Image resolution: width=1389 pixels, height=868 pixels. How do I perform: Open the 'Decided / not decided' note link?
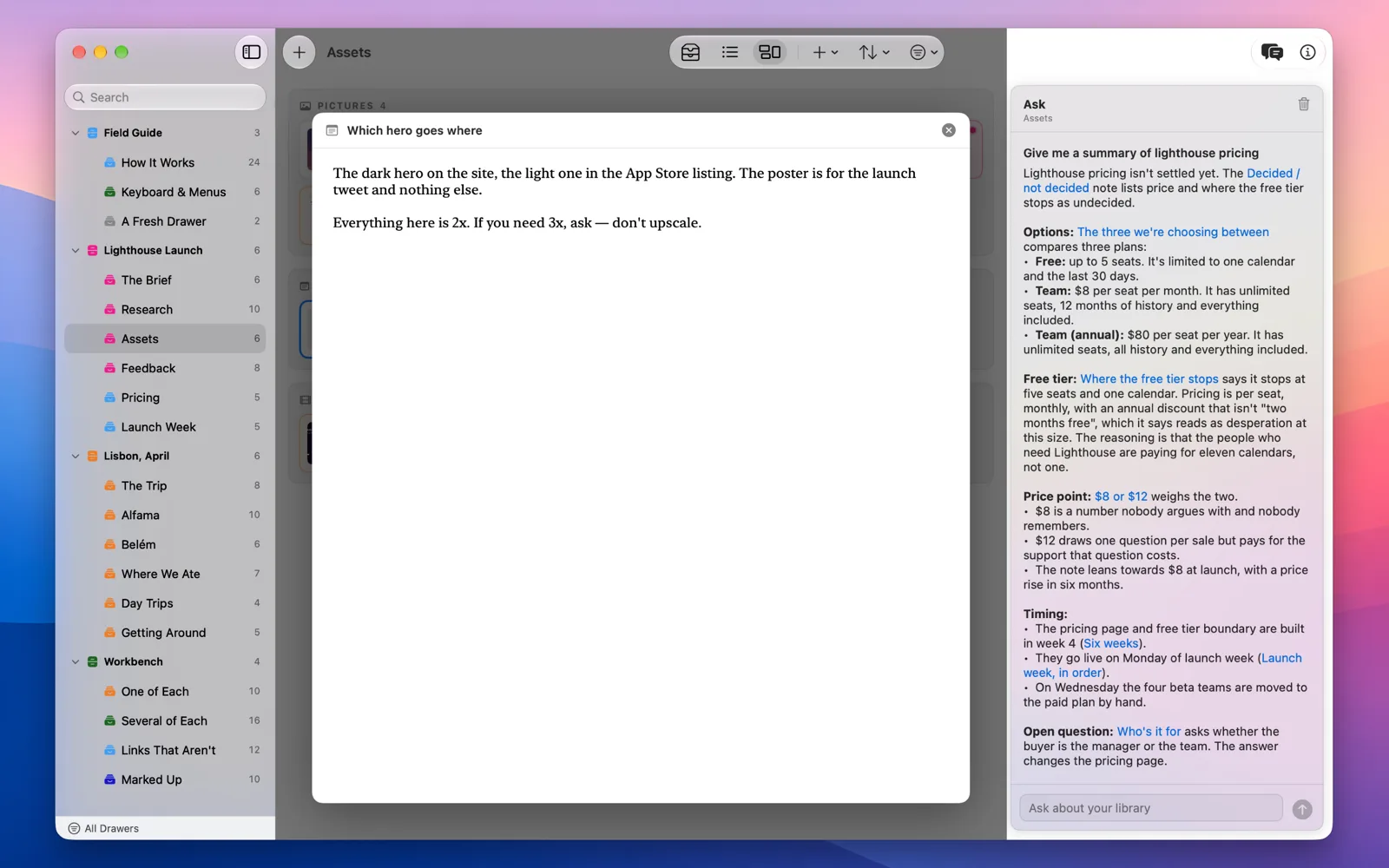tap(1161, 181)
